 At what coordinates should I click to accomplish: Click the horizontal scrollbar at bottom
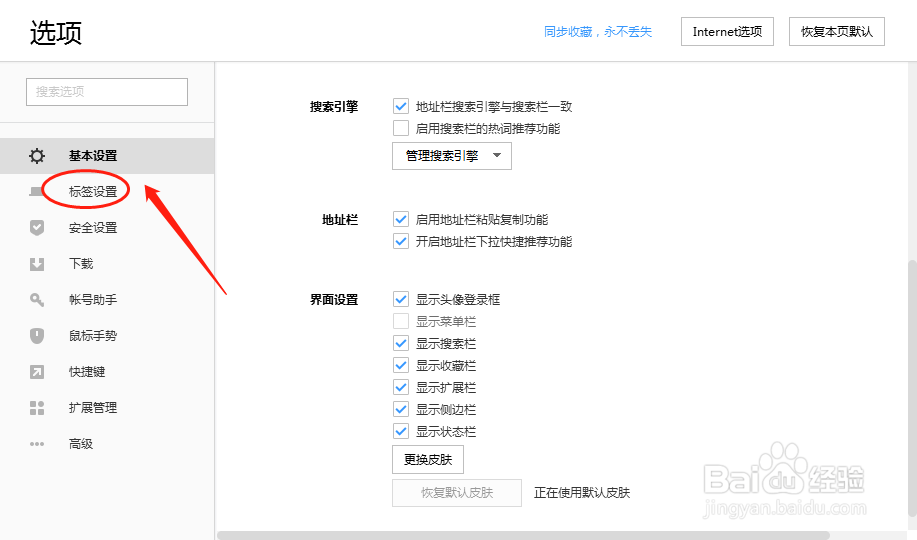523,535
